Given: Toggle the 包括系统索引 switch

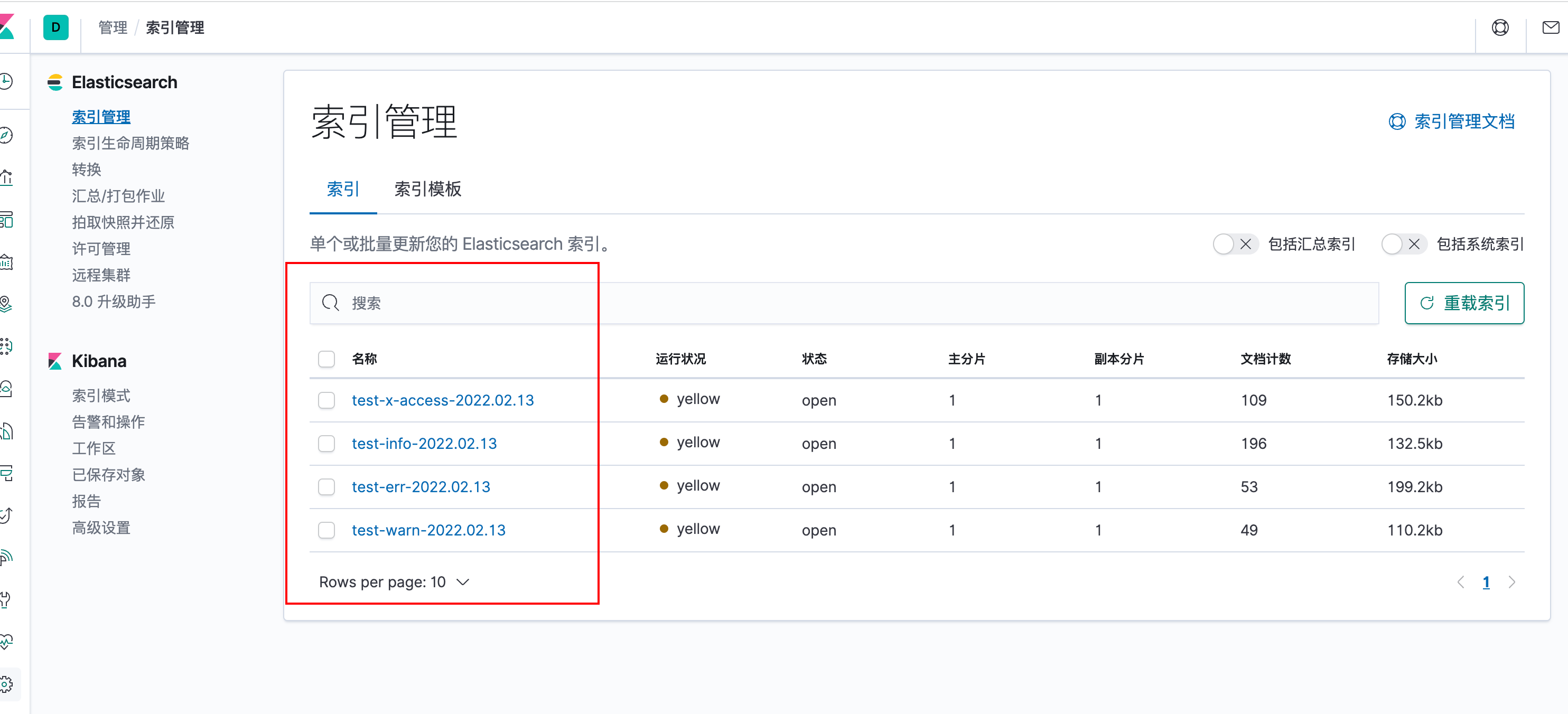Looking at the screenshot, I should point(1403,244).
